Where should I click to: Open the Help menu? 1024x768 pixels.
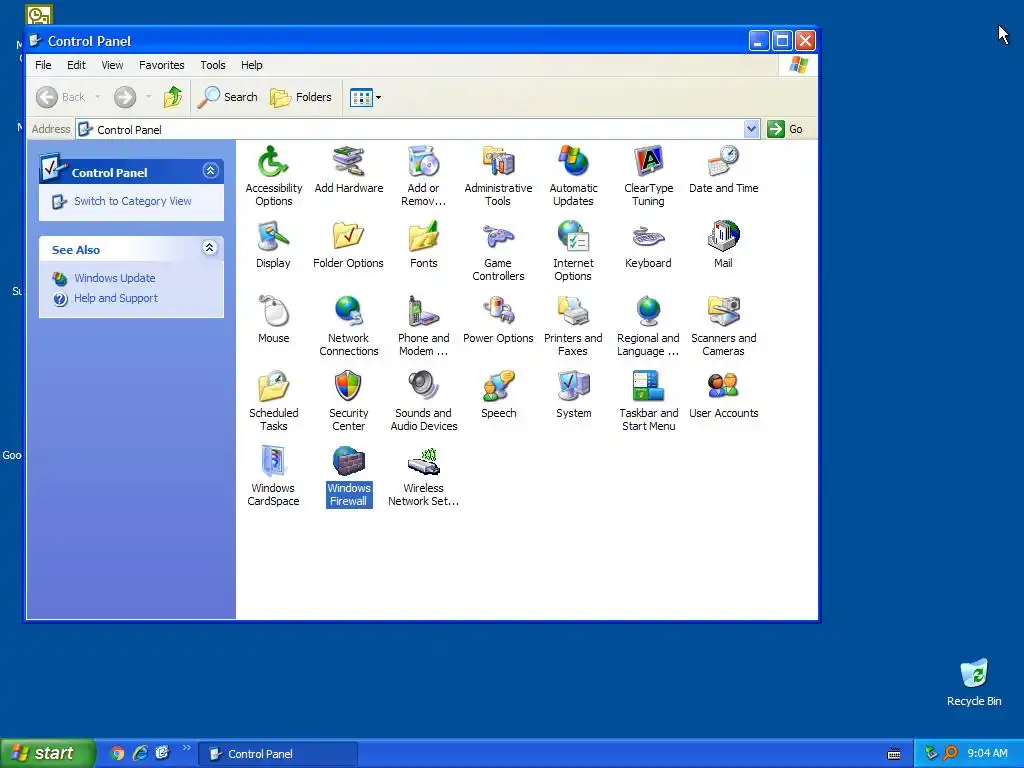tap(251, 65)
